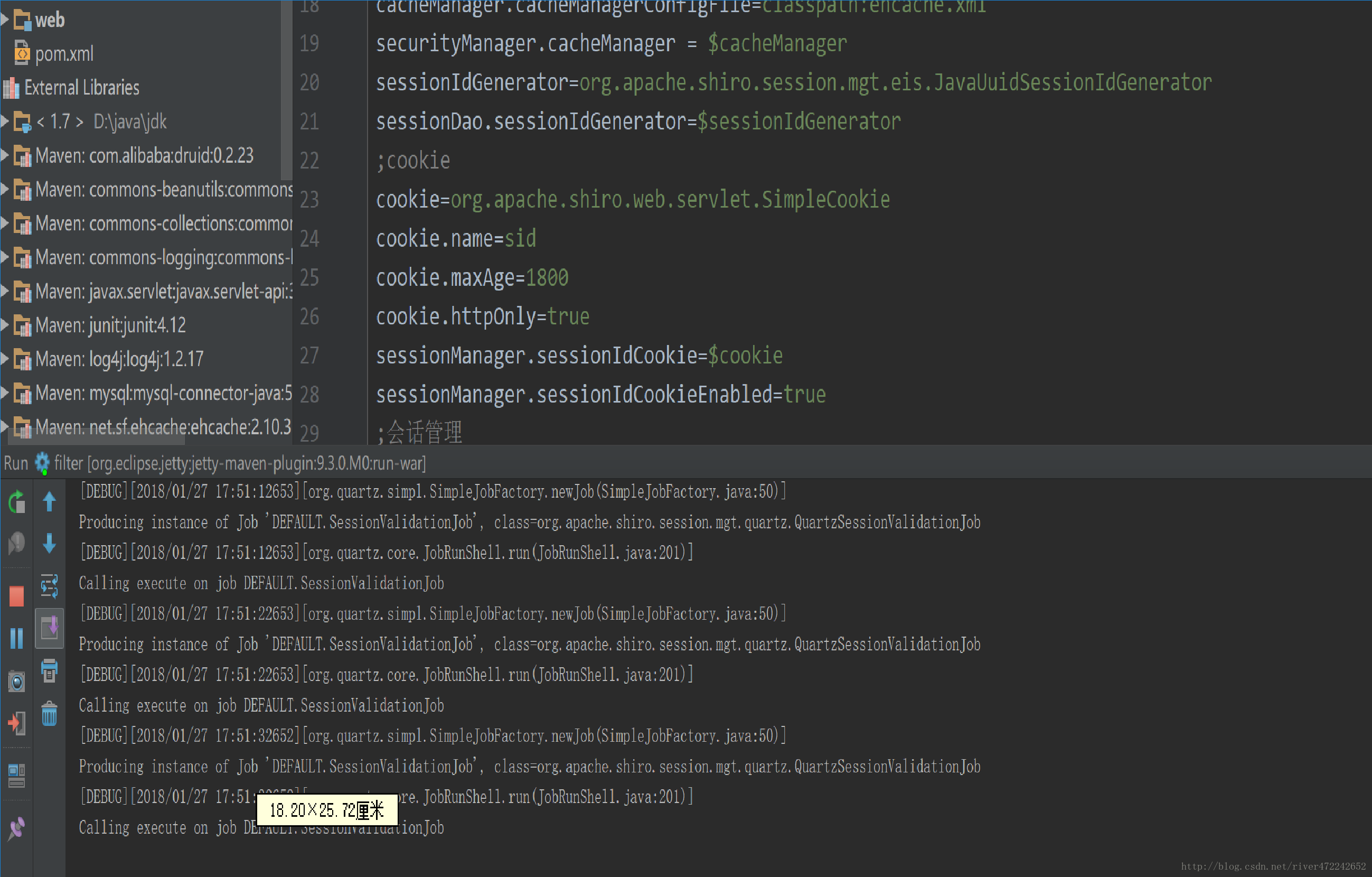Select pom.xml in the project tree

click(x=64, y=54)
